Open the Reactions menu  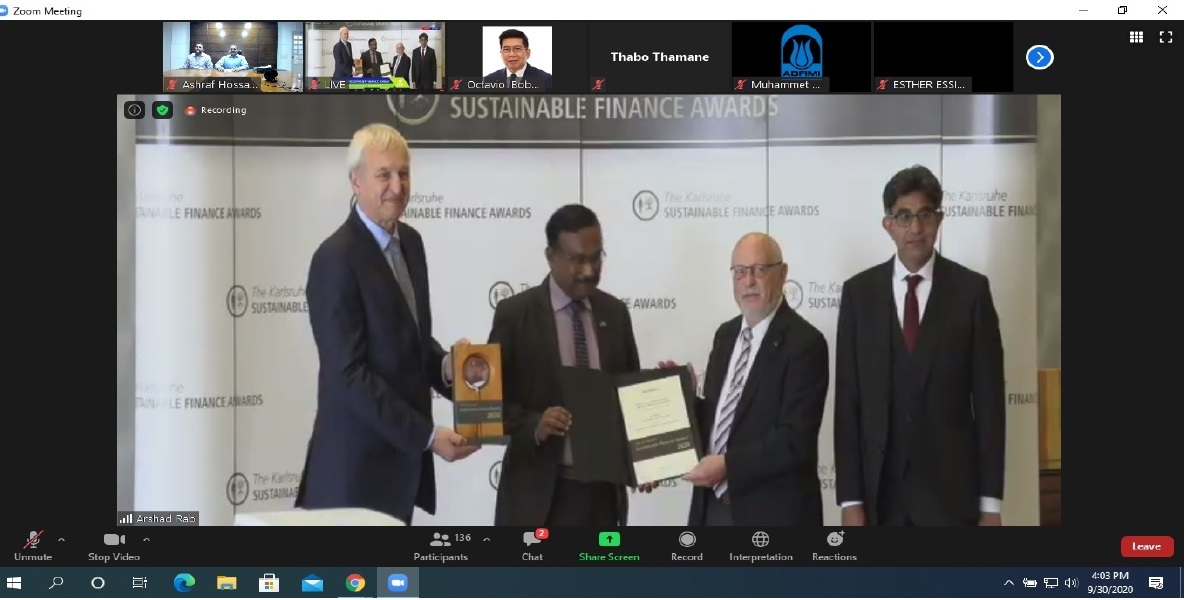(x=834, y=545)
